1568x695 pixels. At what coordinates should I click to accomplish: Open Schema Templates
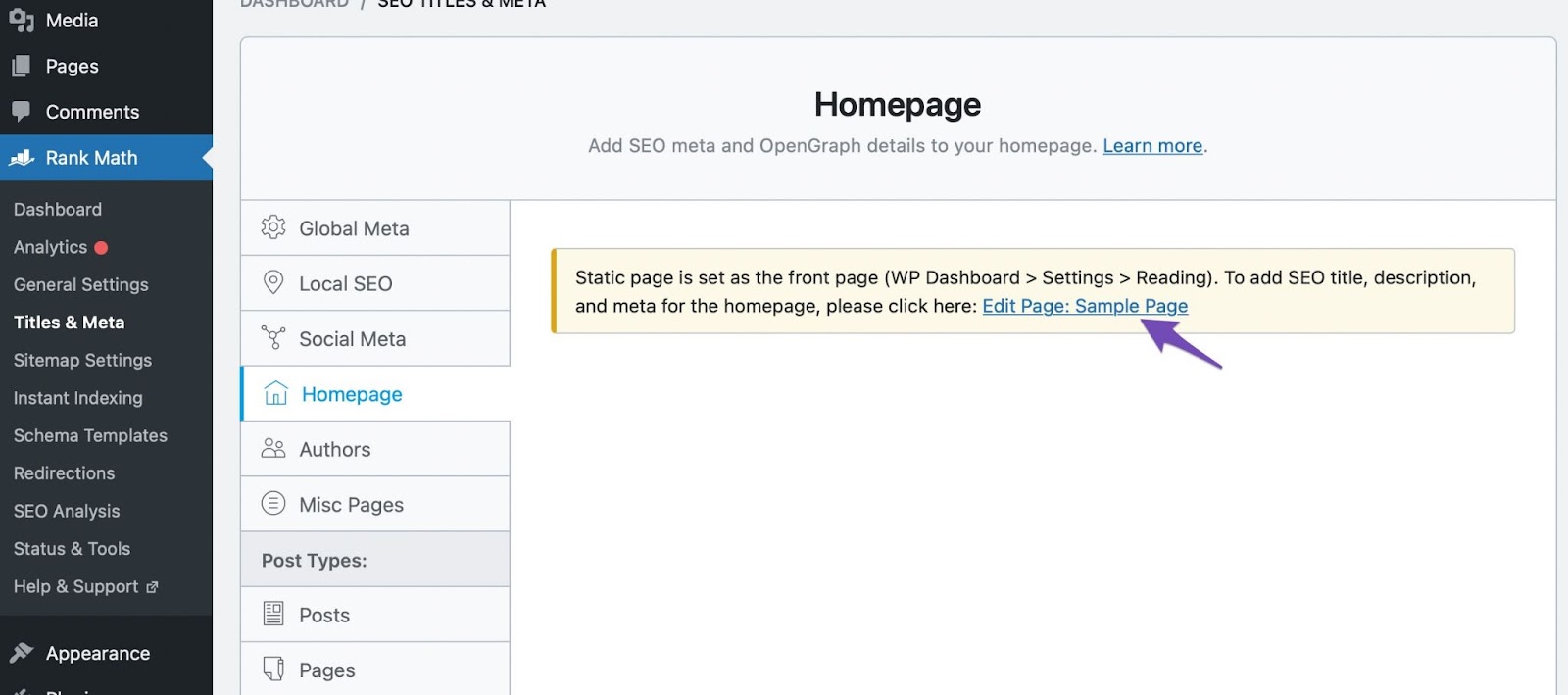(x=90, y=435)
